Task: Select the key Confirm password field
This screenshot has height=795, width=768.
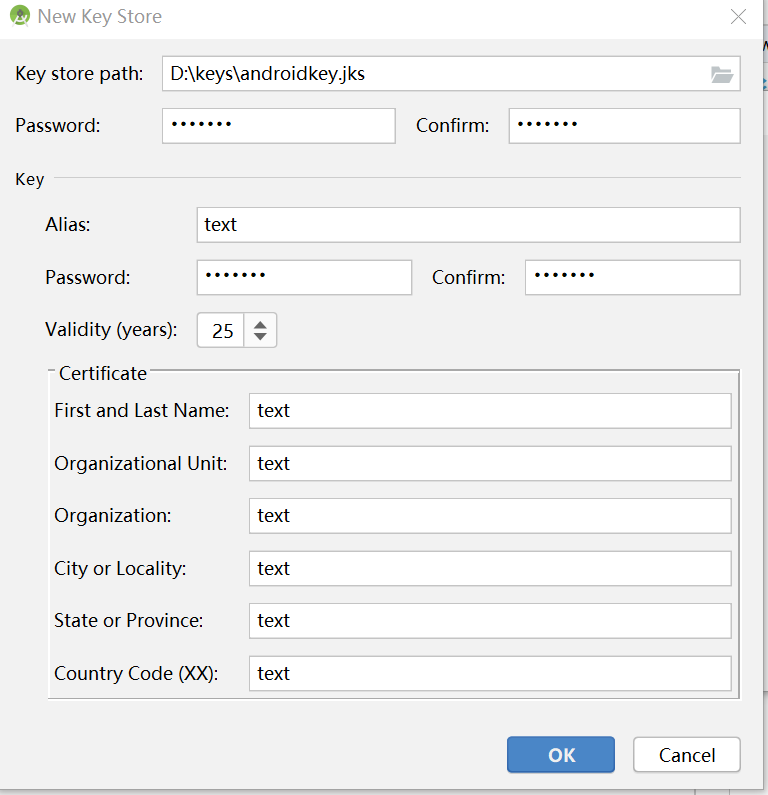Action: click(633, 277)
